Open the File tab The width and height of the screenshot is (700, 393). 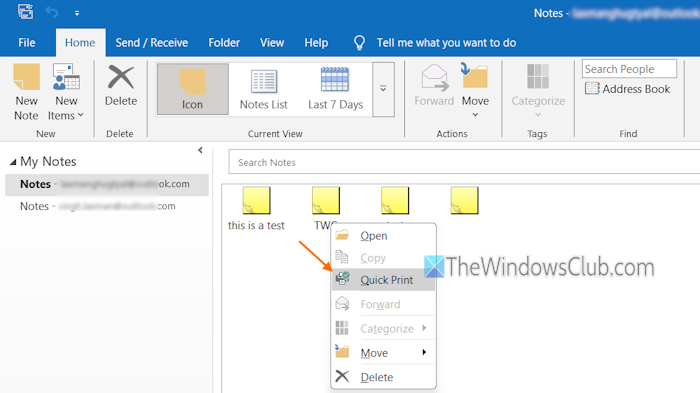pos(27,43)
